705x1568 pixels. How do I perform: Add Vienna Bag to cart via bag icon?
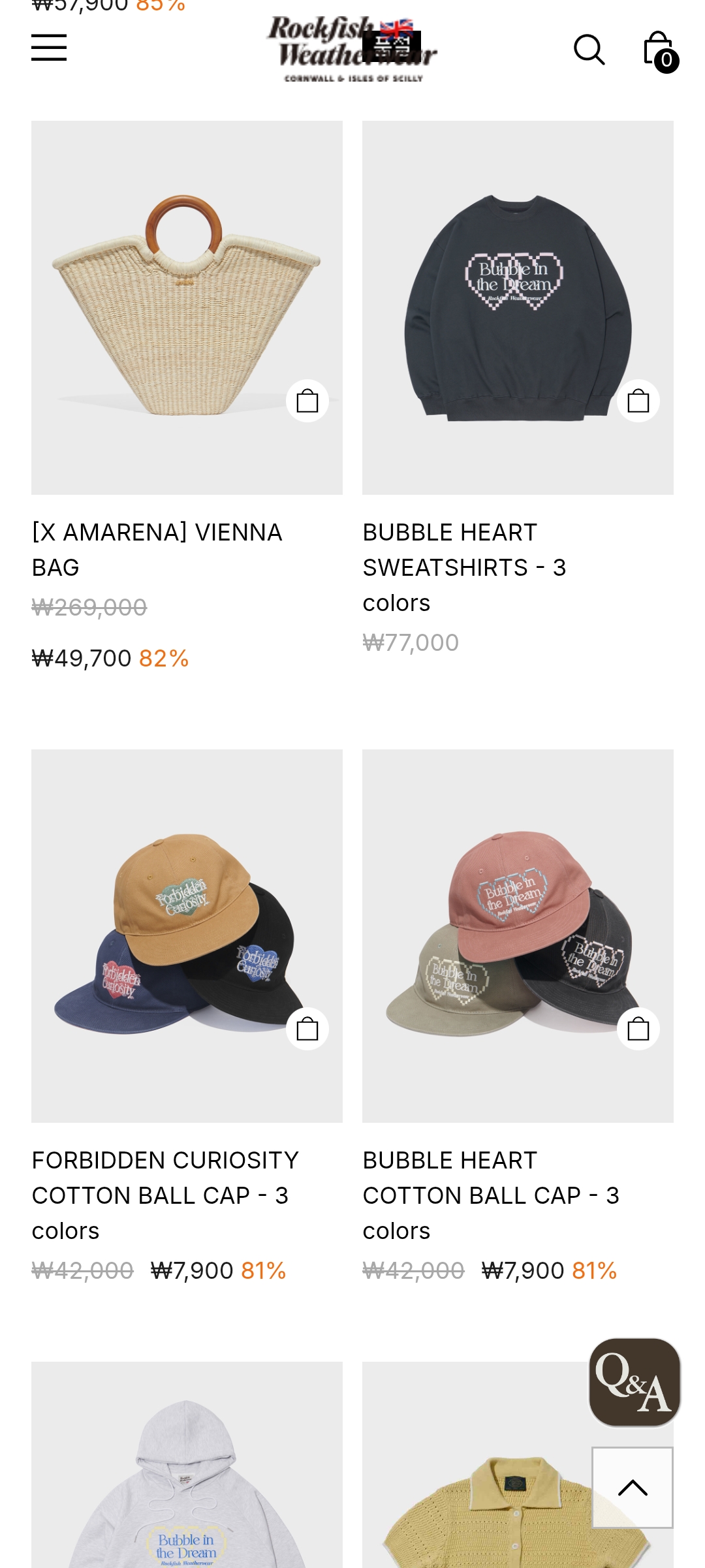[307, 401]
